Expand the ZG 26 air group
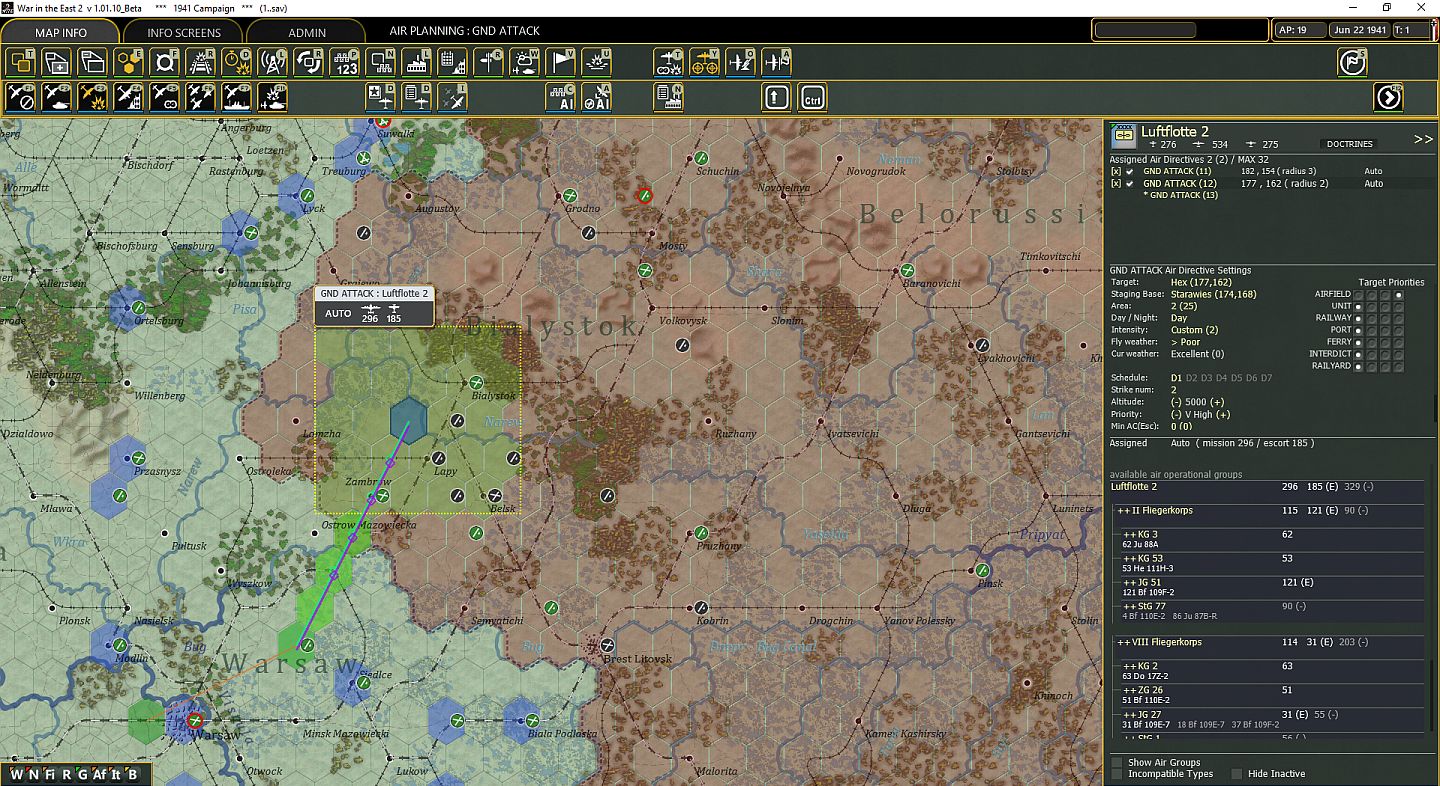This screenshot has width=1440, height=786. [1130, 690]
